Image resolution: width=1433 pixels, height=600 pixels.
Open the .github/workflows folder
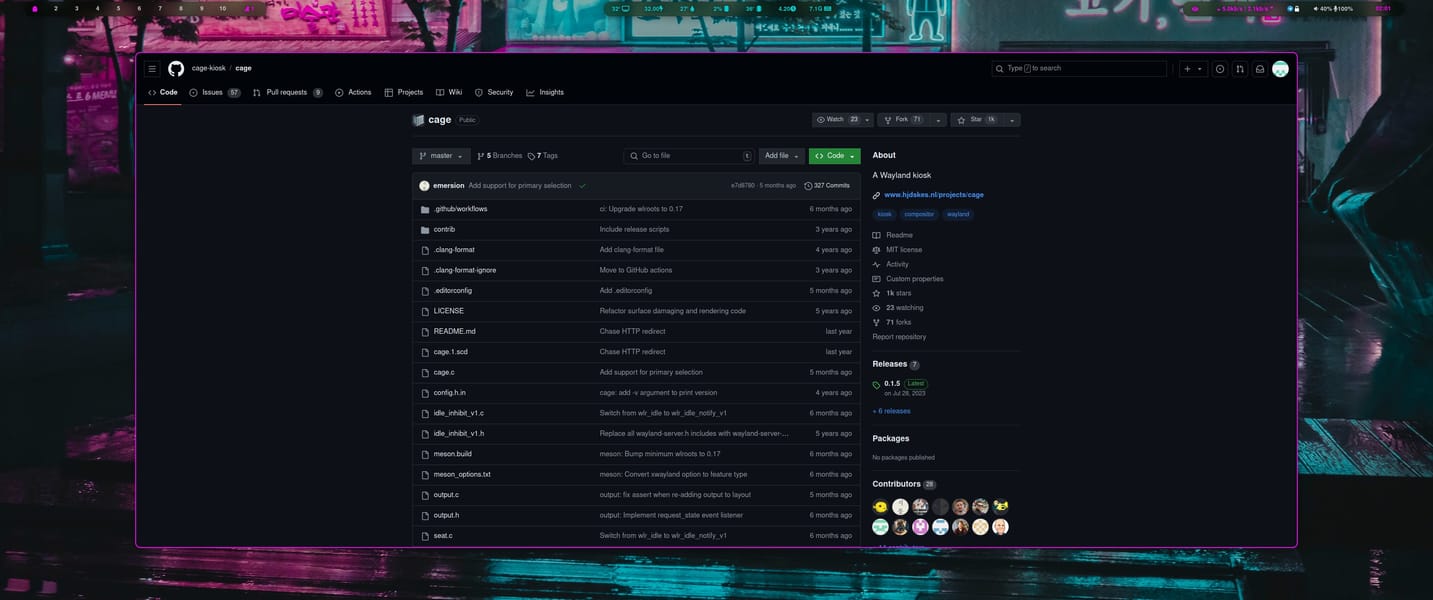[461, 209]
